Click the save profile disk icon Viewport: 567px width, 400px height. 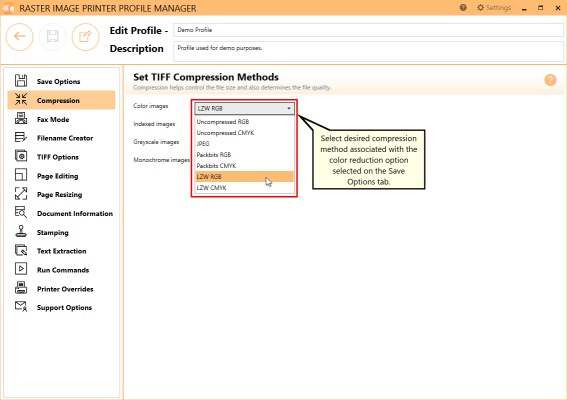pos(52,37)
